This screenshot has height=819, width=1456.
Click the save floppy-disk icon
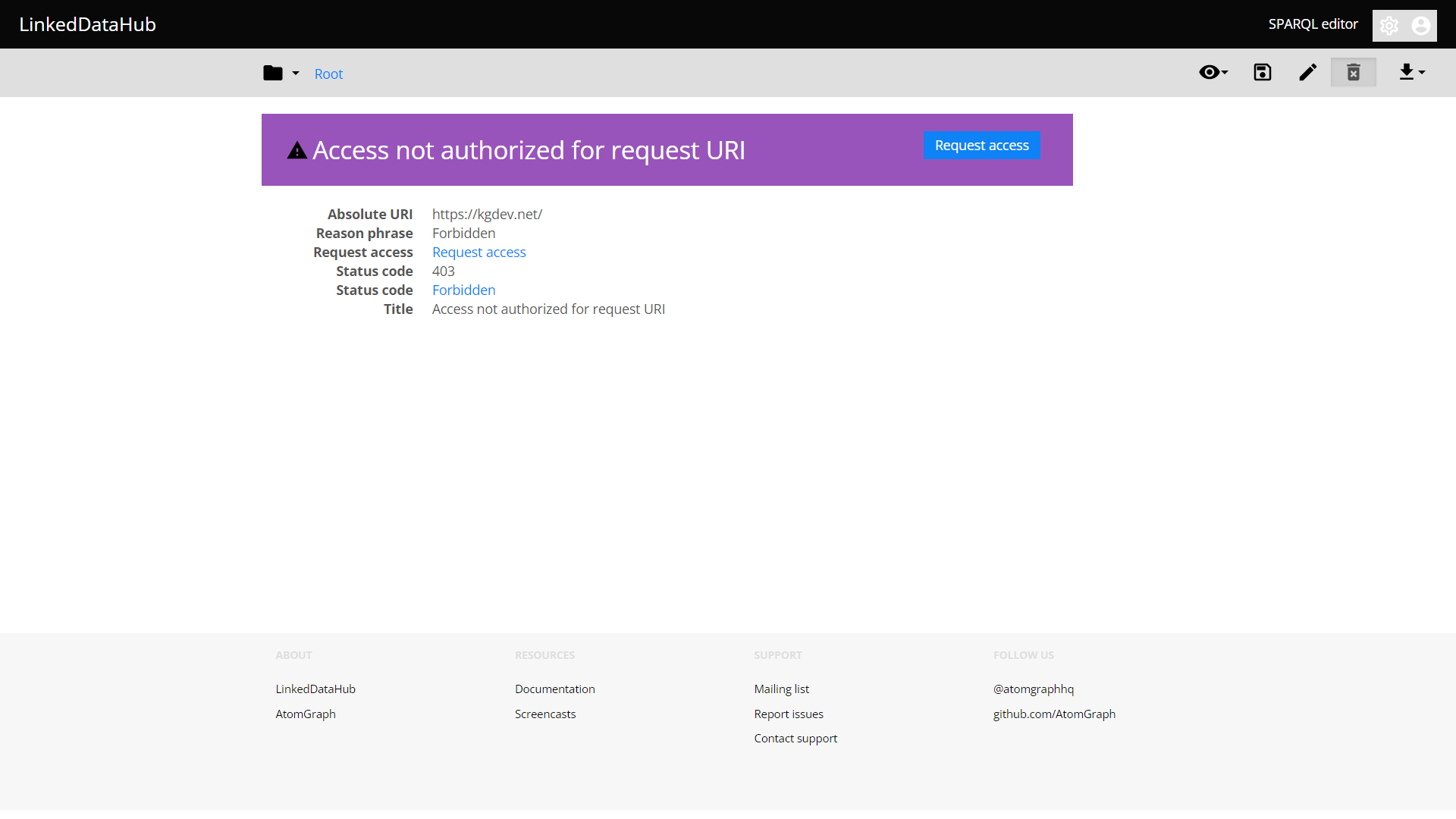1263,72
